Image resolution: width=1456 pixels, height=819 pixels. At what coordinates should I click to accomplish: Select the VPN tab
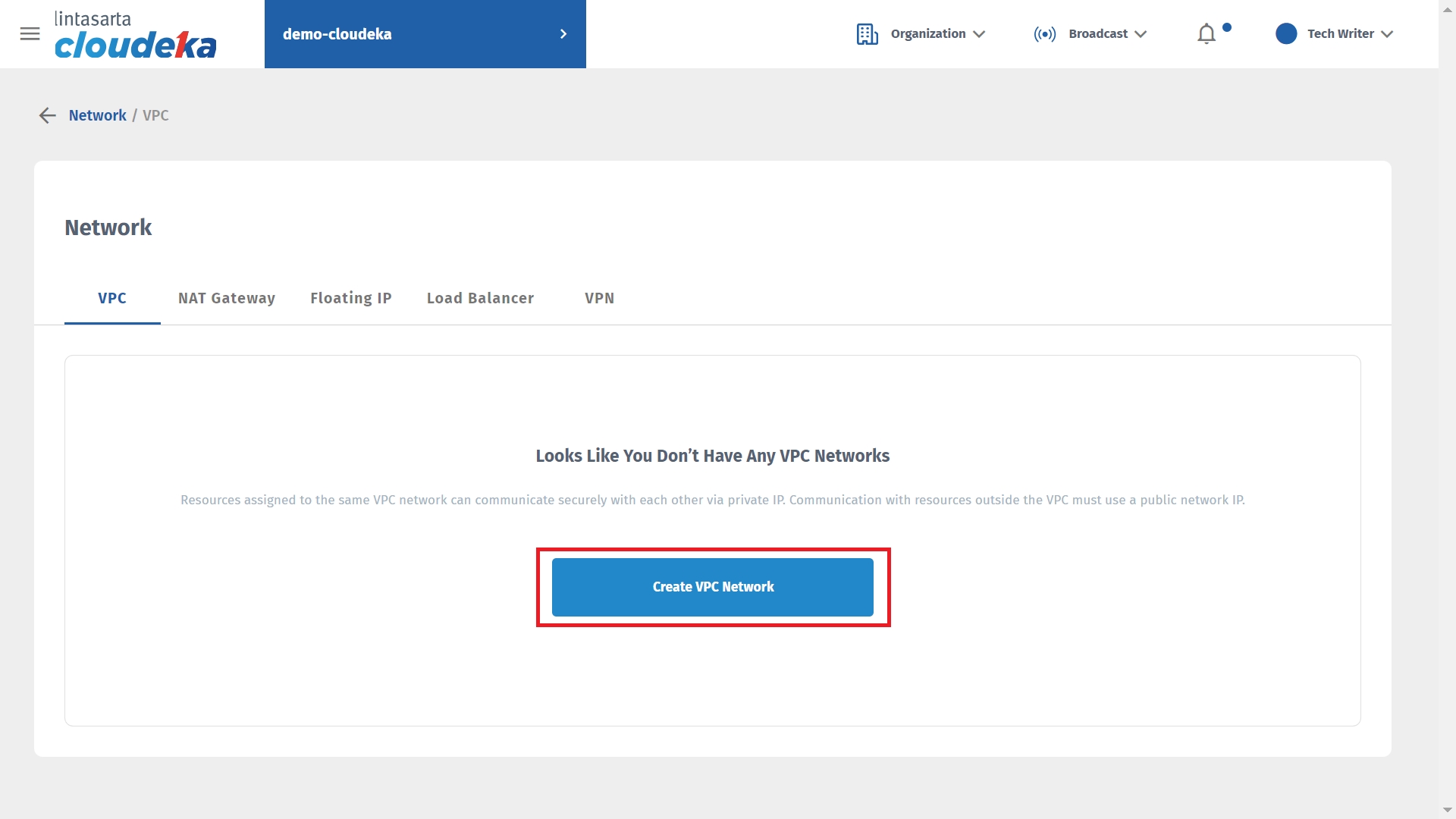click(x=599, y=298)
